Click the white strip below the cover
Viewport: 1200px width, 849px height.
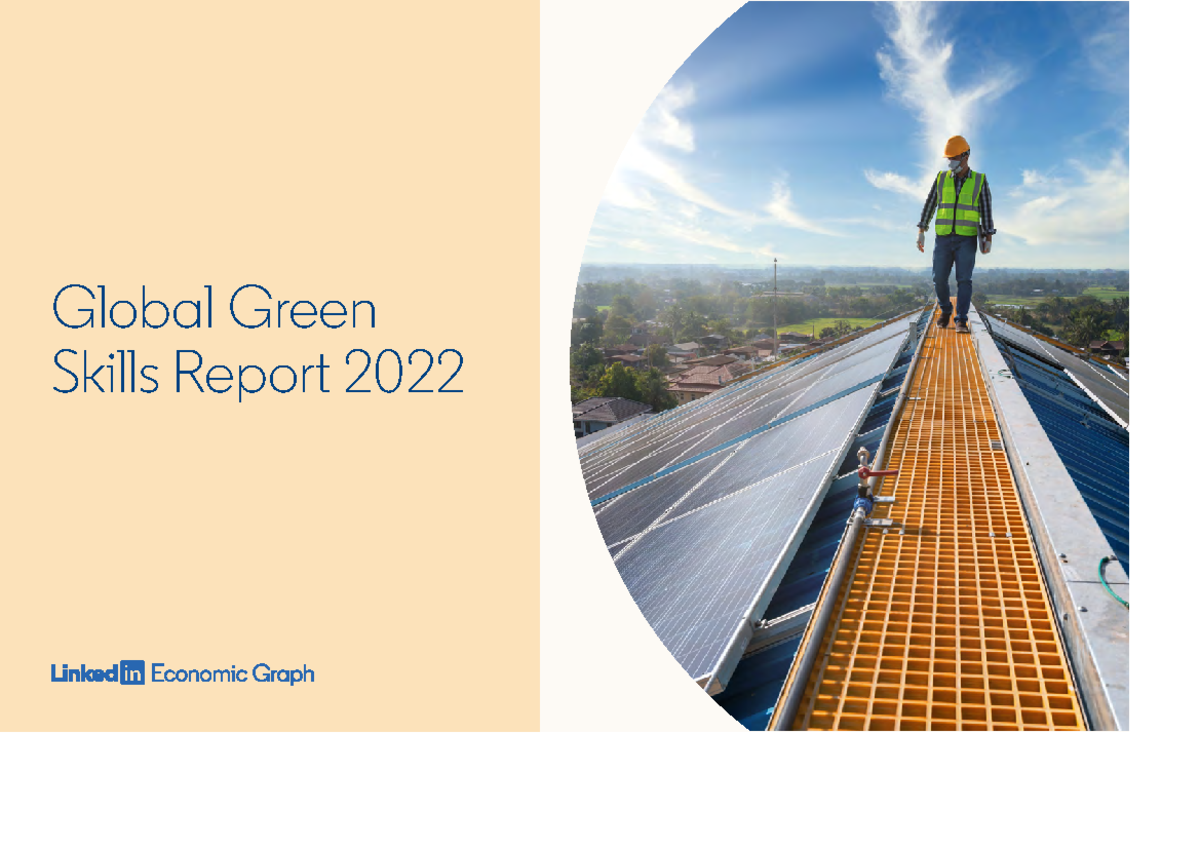click(x=600, y=790)
